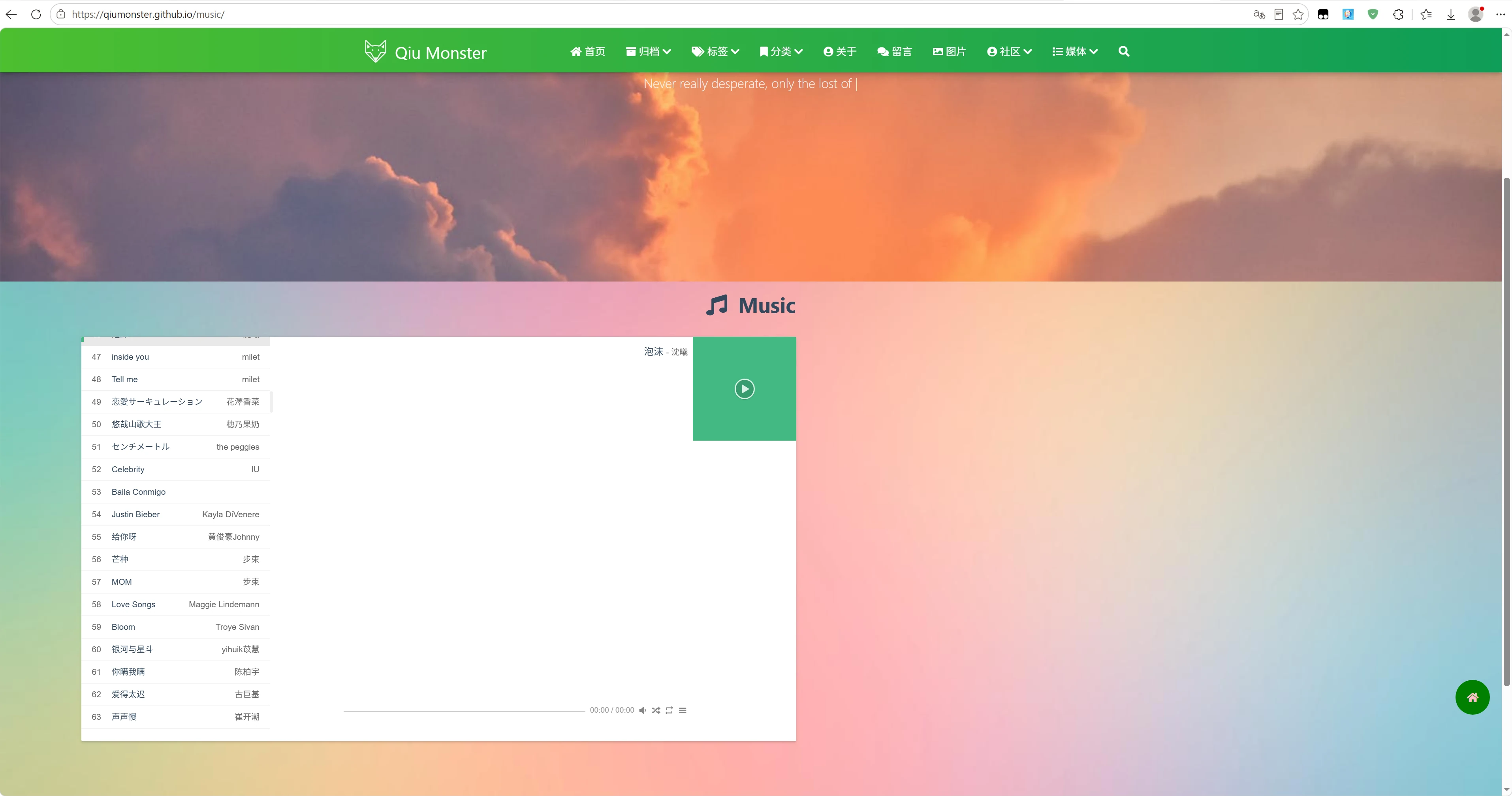Refresh the page with reload icon
This screenshot has width=1512, height=796.
point(36,15)
